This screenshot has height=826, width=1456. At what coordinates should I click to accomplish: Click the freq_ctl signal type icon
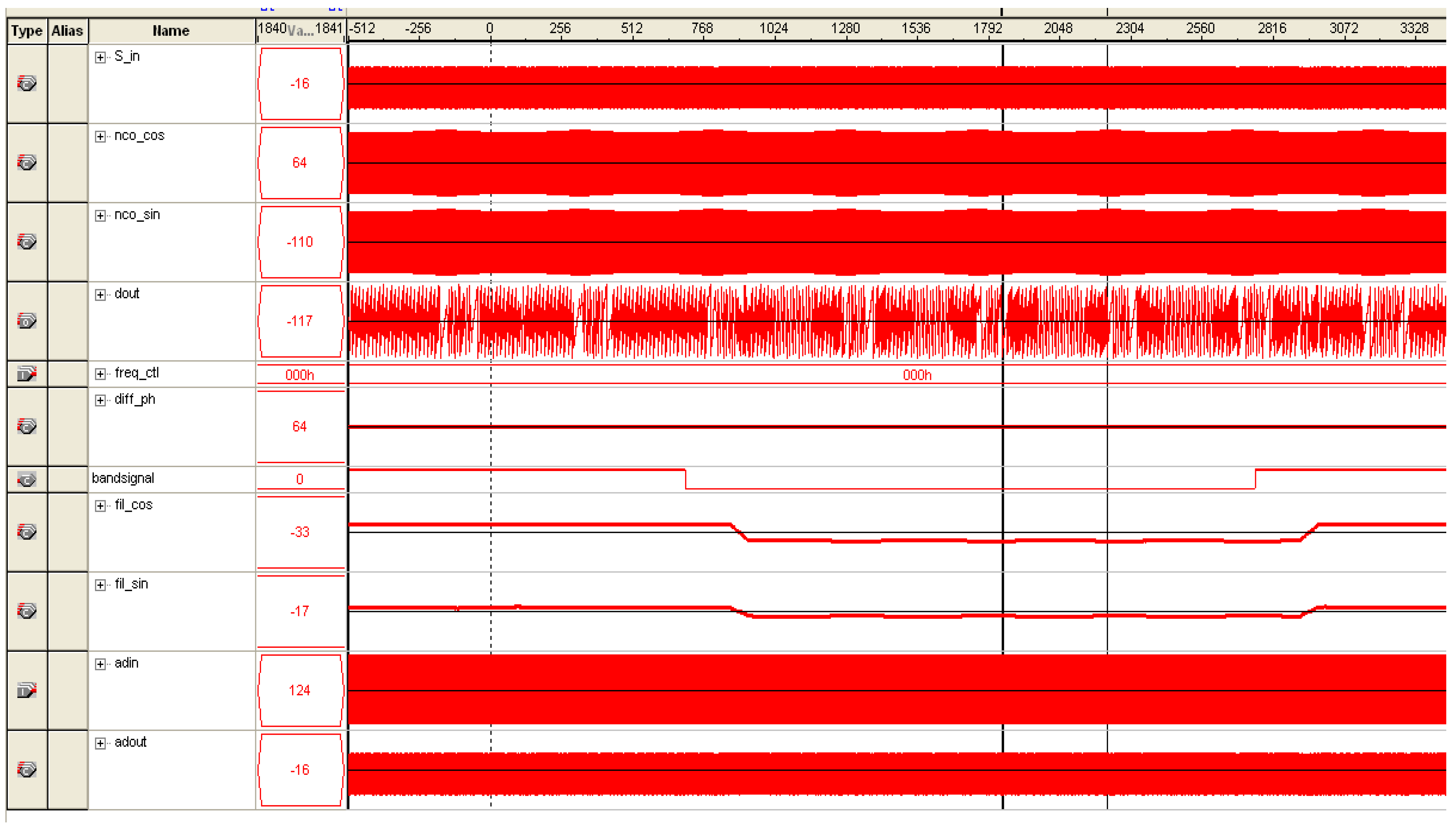click(x=27, y=374)
